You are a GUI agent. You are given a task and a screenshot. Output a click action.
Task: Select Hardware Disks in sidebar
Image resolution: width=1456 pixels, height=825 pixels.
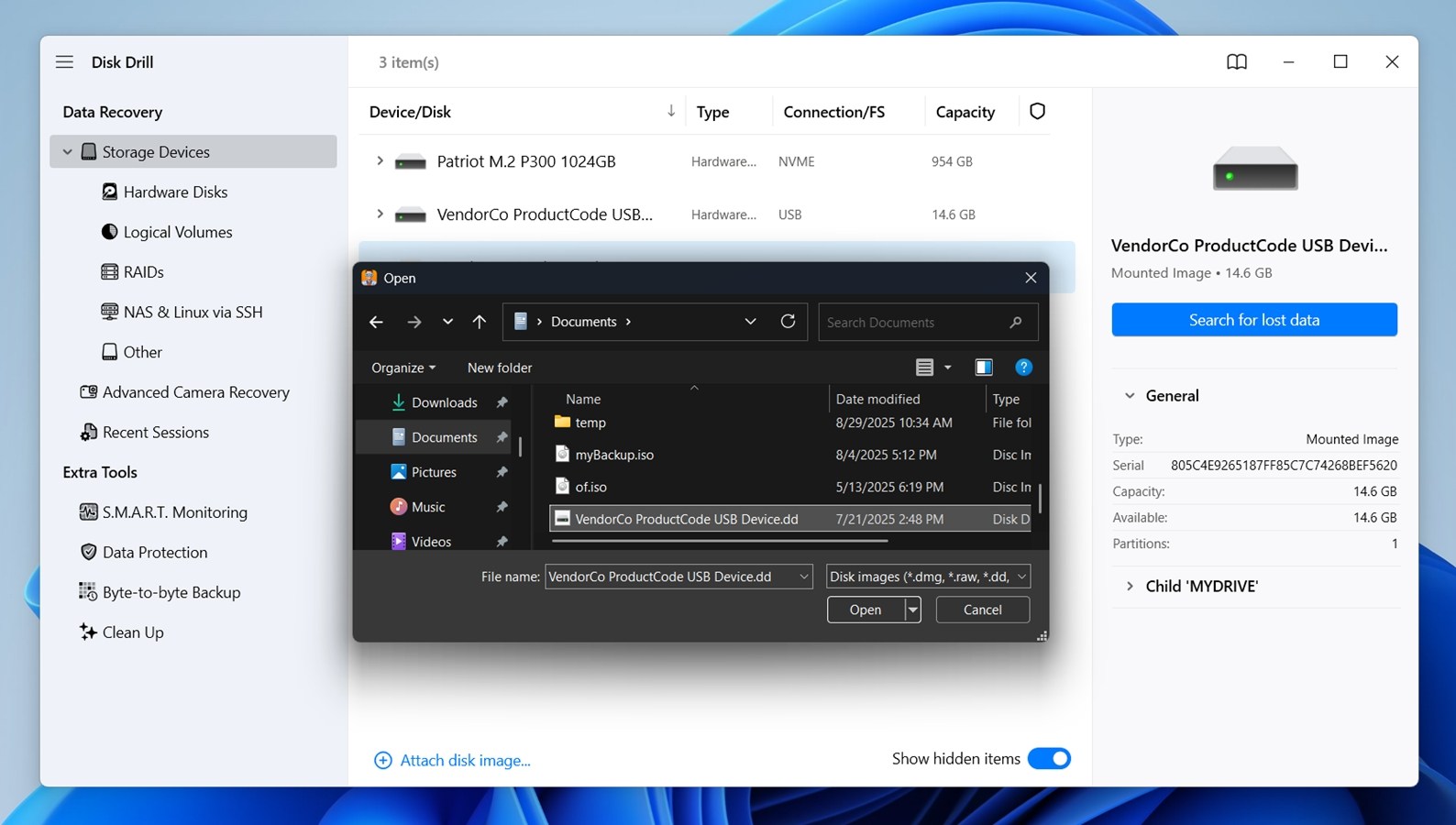[x=174, y=192]
